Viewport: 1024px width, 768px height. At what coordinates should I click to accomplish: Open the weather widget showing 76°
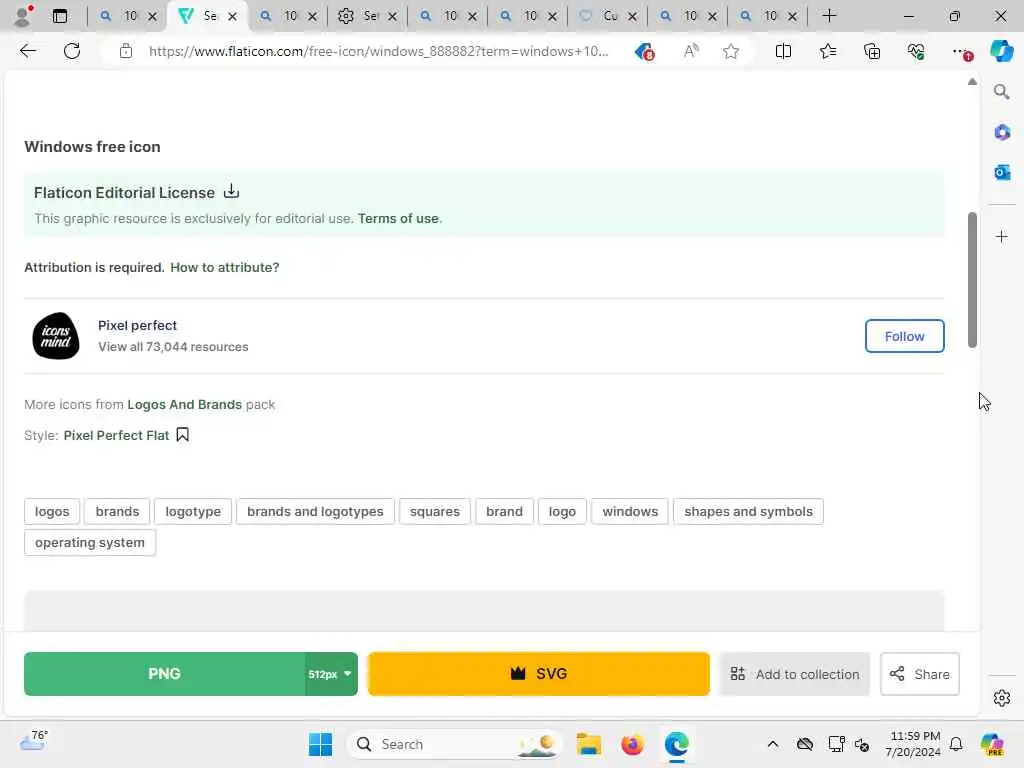[34, 741]
